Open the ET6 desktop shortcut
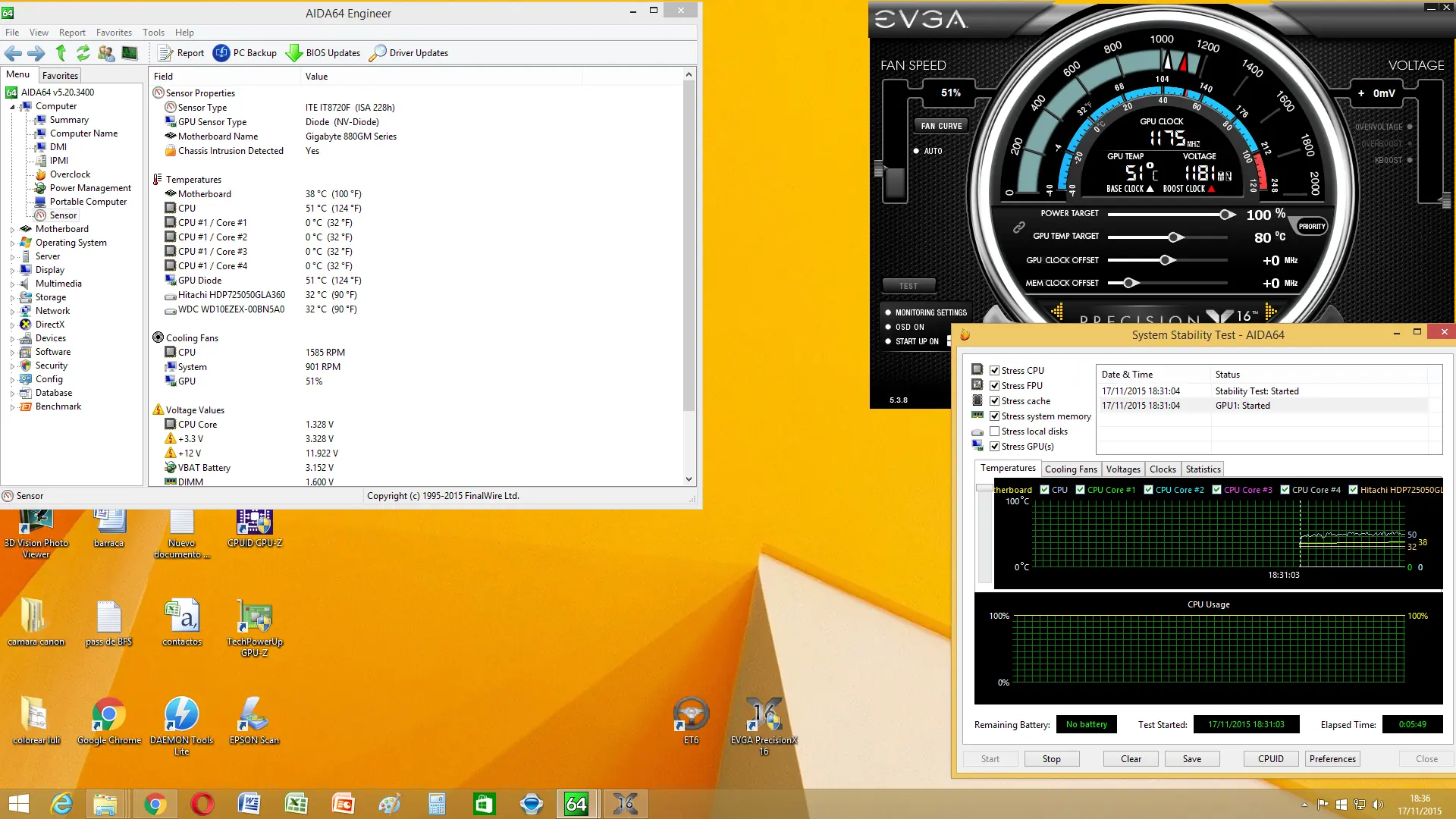The width and height of the screenshot is (1456, 819). 691,720
